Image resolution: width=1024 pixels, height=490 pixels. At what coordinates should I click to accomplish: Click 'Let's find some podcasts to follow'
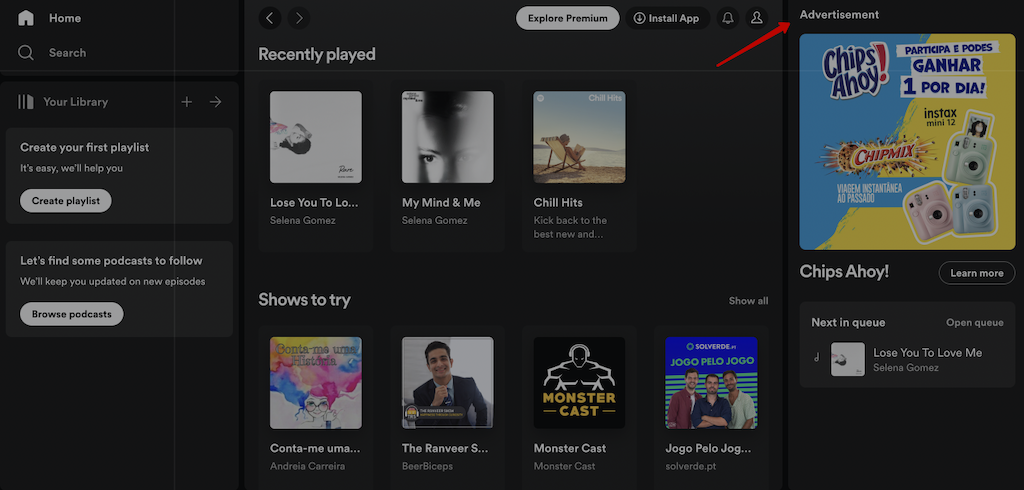[111, 261]
